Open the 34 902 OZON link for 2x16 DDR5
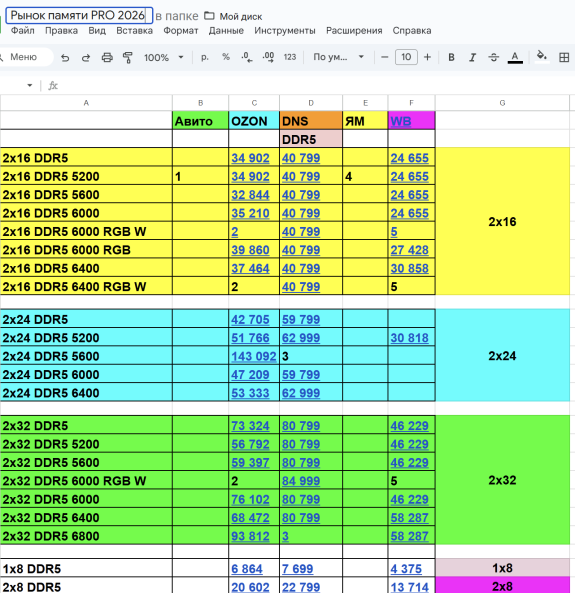The height and width of the screenshot is (593, 575). (x=250, y=158)
